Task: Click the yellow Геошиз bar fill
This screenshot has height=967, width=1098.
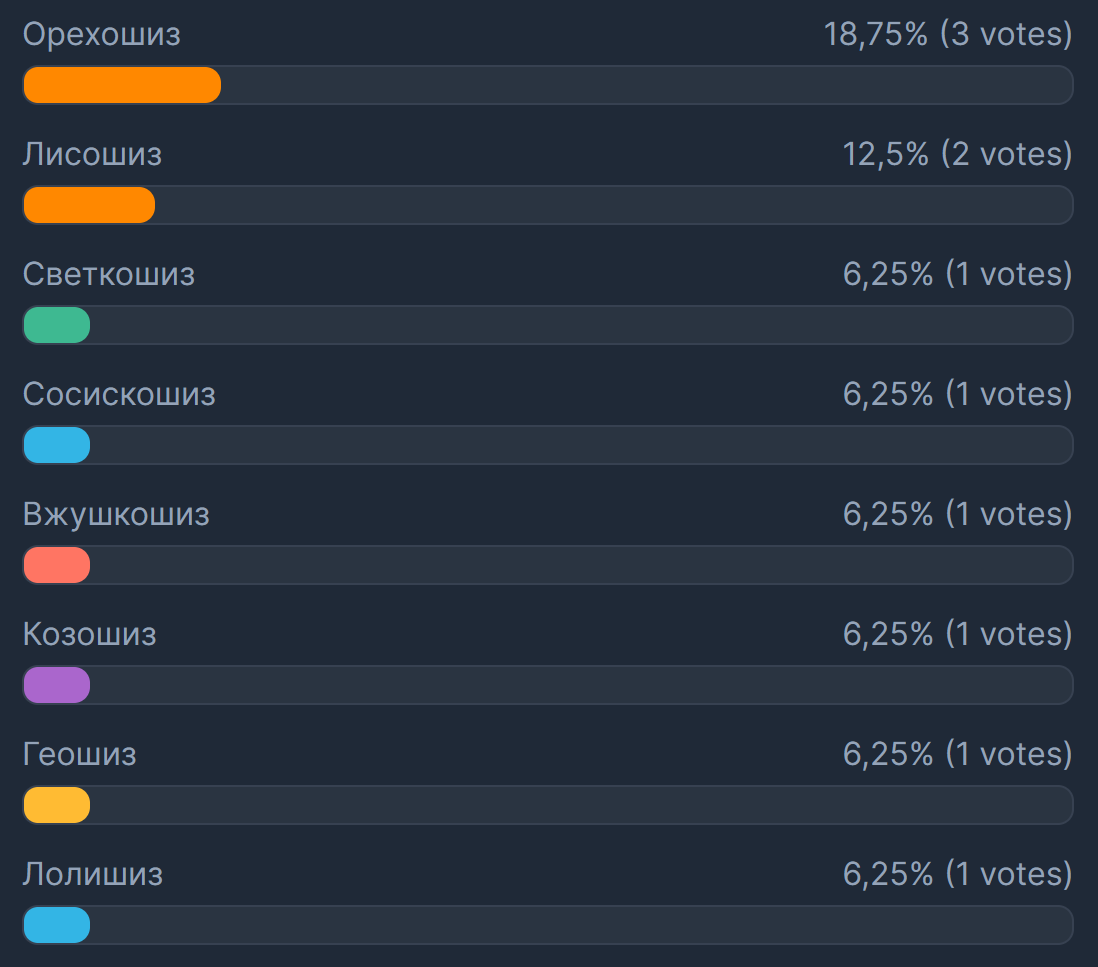Action: 57,805
